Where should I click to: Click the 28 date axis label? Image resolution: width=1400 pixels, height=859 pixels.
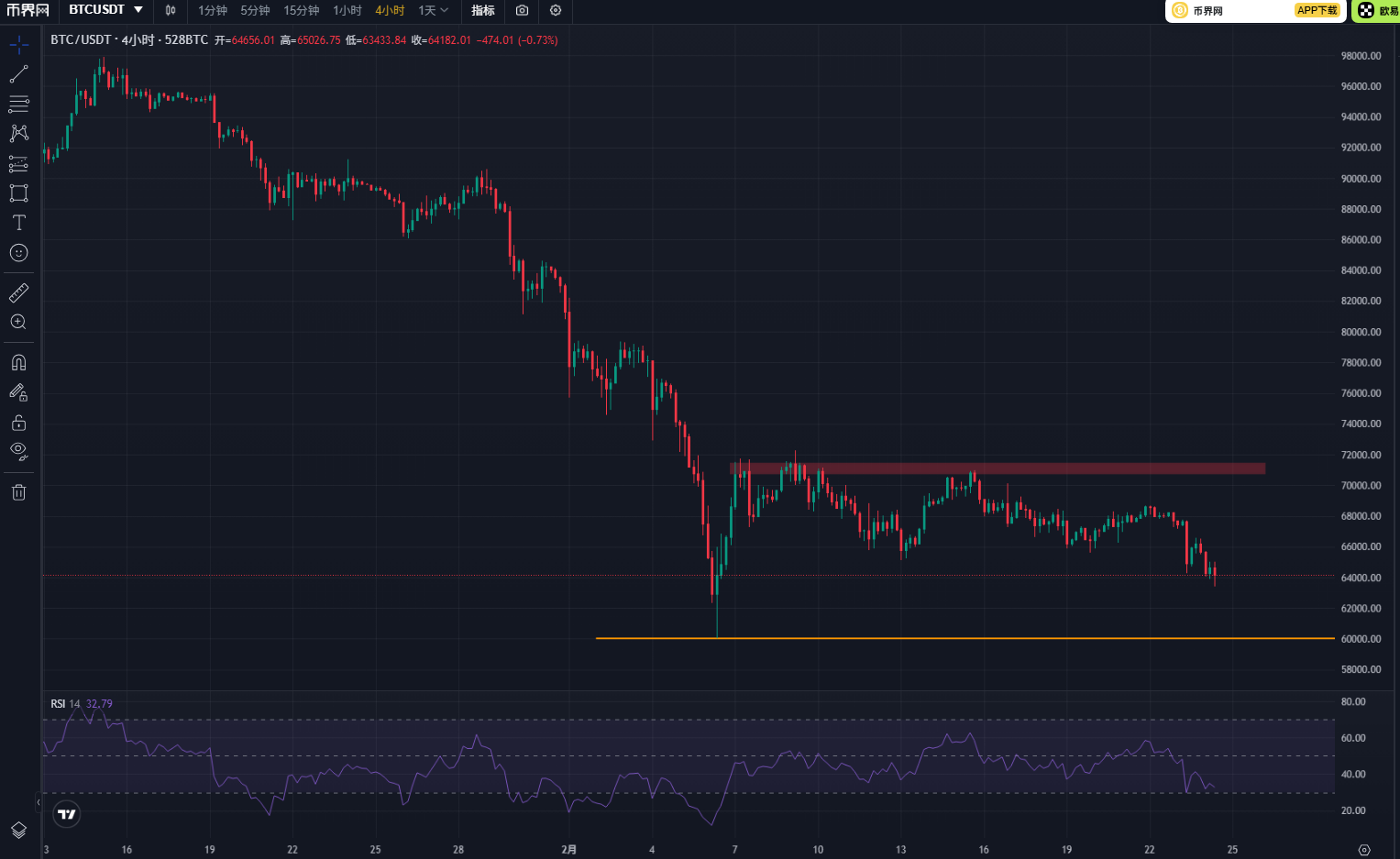458,850
